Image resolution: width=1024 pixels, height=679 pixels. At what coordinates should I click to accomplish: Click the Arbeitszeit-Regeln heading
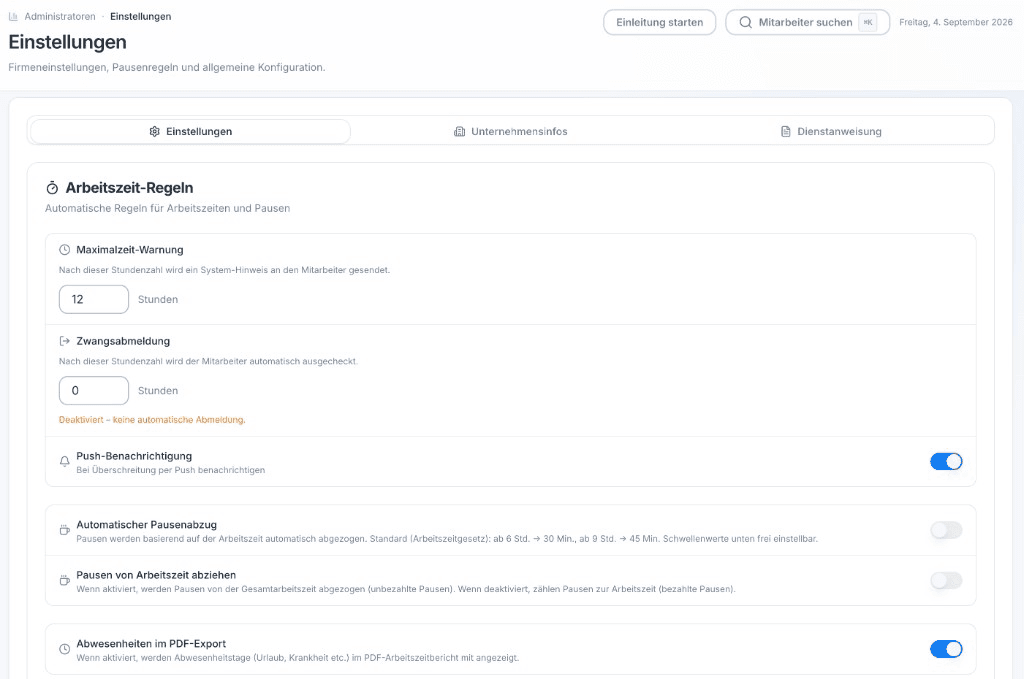pos(129,188)
